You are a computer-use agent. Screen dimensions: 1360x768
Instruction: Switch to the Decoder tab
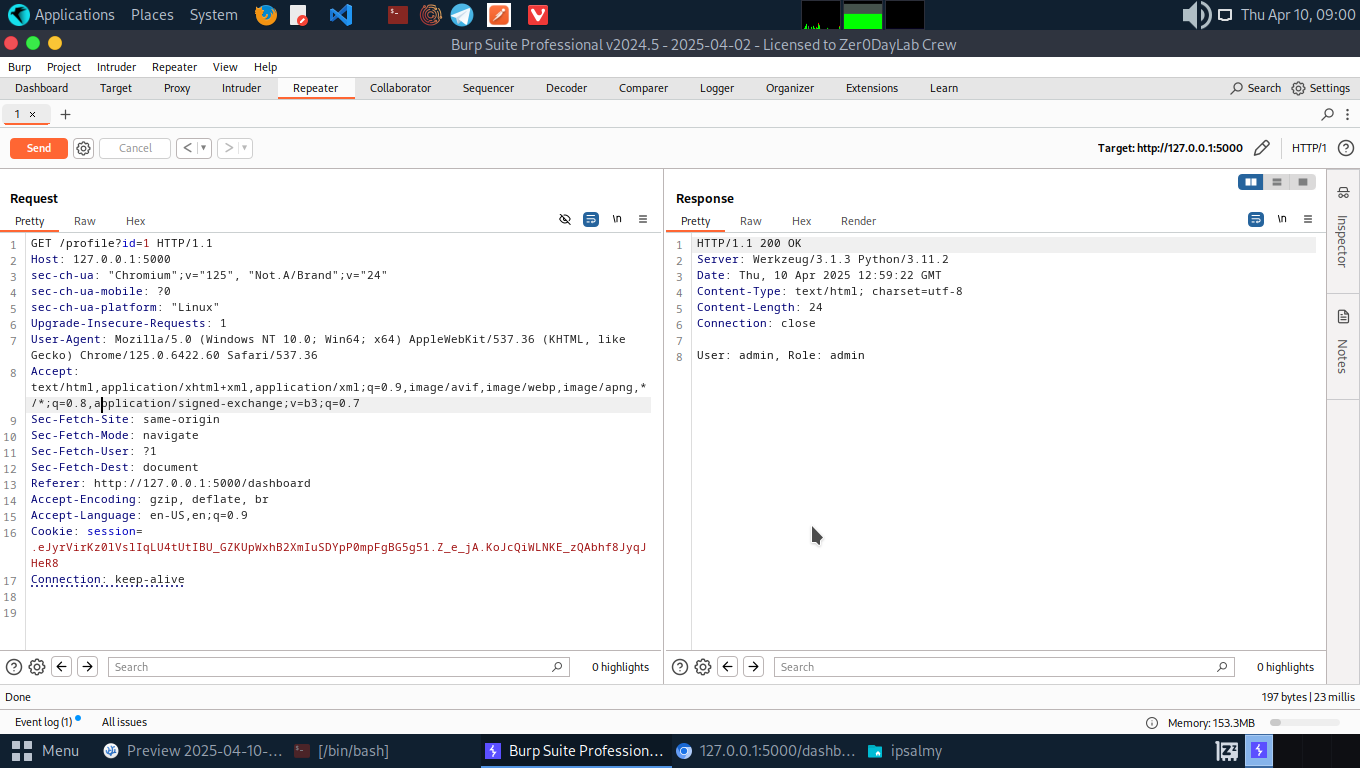pos(566,88)
